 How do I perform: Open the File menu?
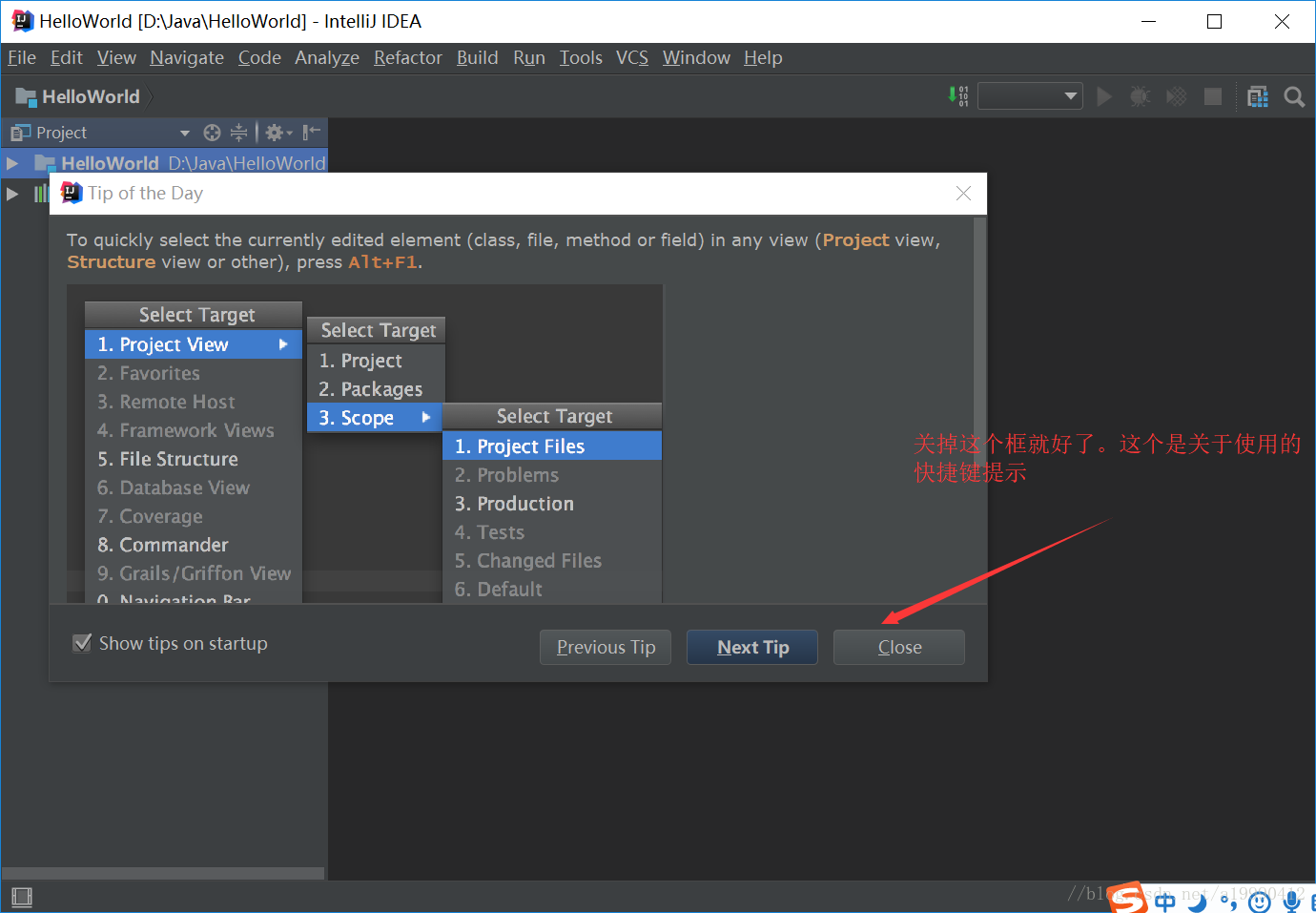point(22,58)
